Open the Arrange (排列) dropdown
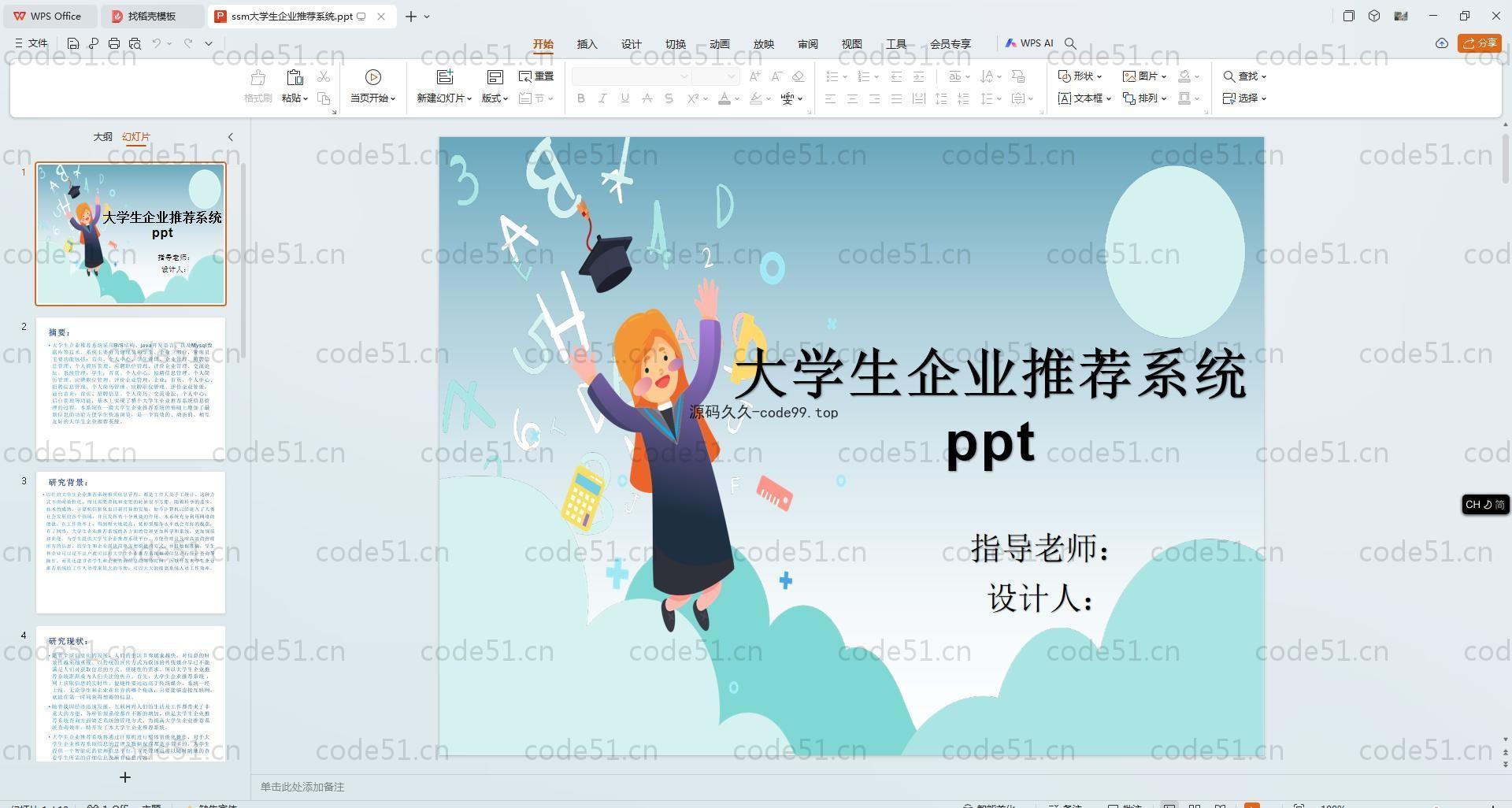This screenshot has width=1512, height=808. [1145, 98]
